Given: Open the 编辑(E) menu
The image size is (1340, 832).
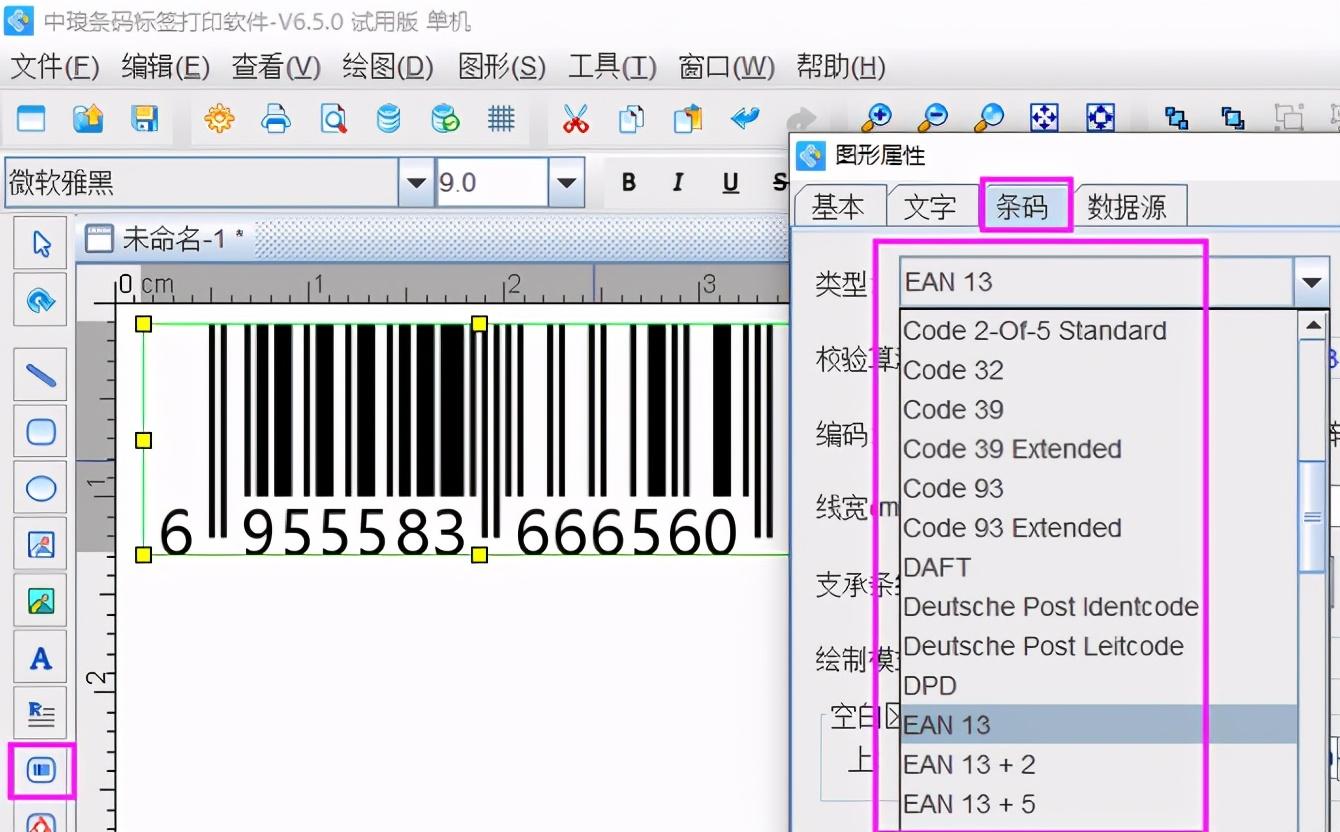Looking at the screenshot, I should (x=165, y=67).
